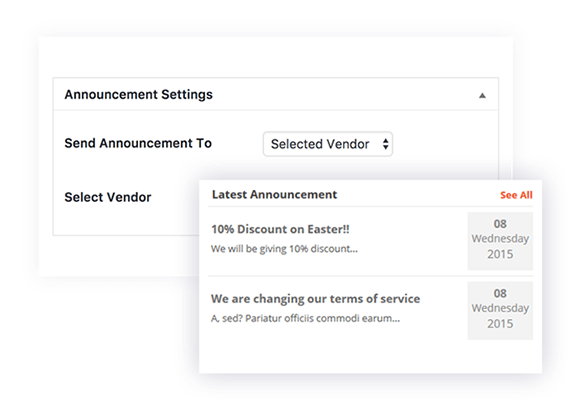Click the Announcement Settings header title
This screenshot has height=413, width=585.
pos(138,95)
